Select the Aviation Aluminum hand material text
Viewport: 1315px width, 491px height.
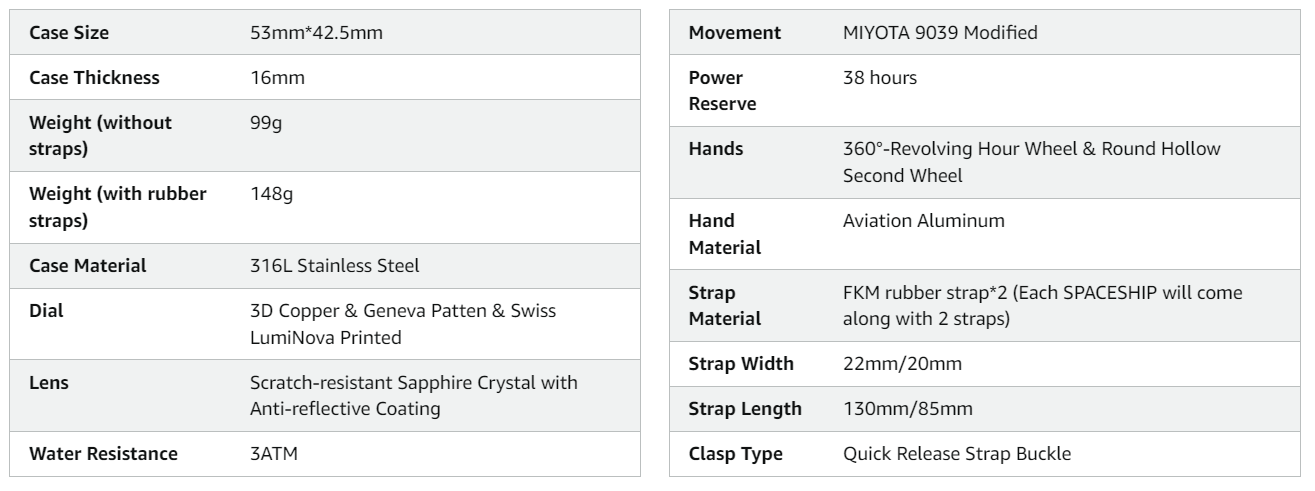click(x=924, y=220)
